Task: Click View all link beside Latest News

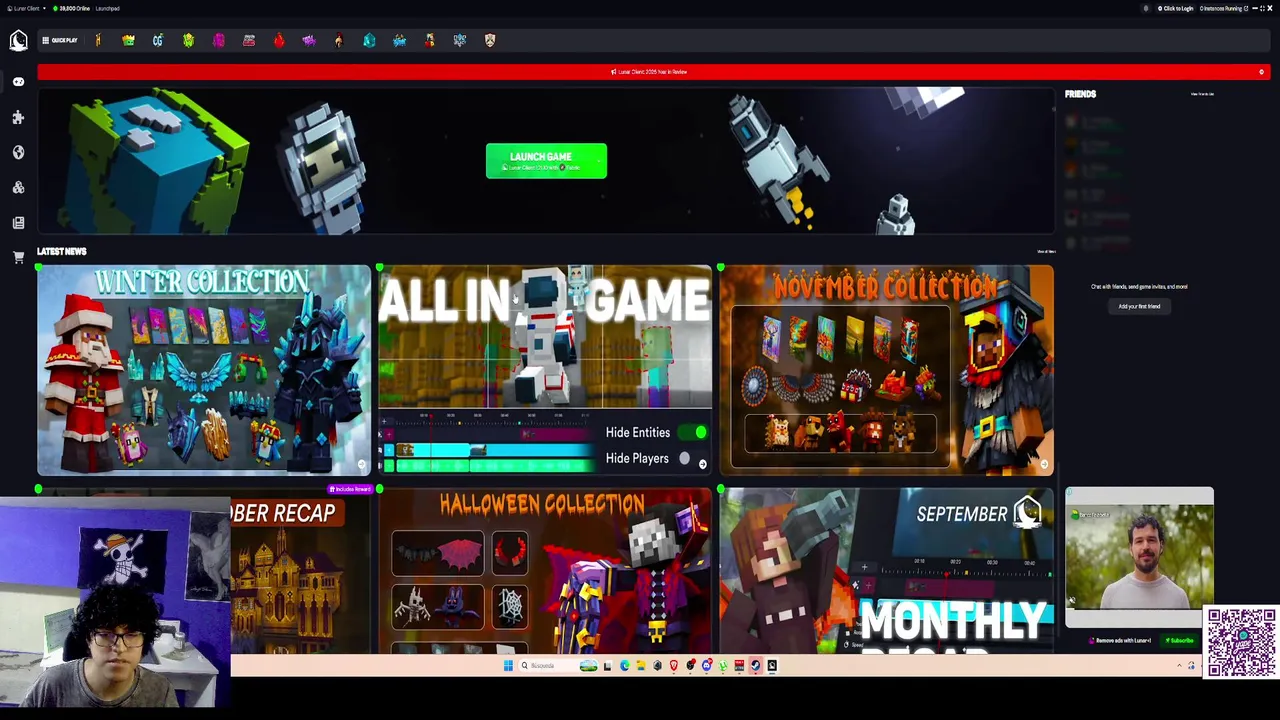Action: click(1046, 251)
